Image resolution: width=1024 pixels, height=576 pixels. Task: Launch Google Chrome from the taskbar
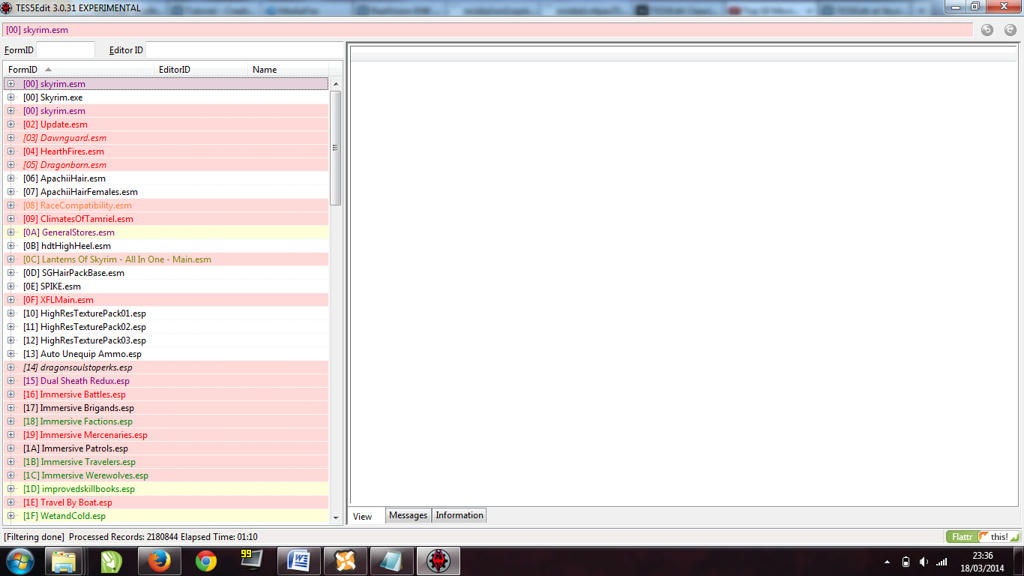[206, 562]
